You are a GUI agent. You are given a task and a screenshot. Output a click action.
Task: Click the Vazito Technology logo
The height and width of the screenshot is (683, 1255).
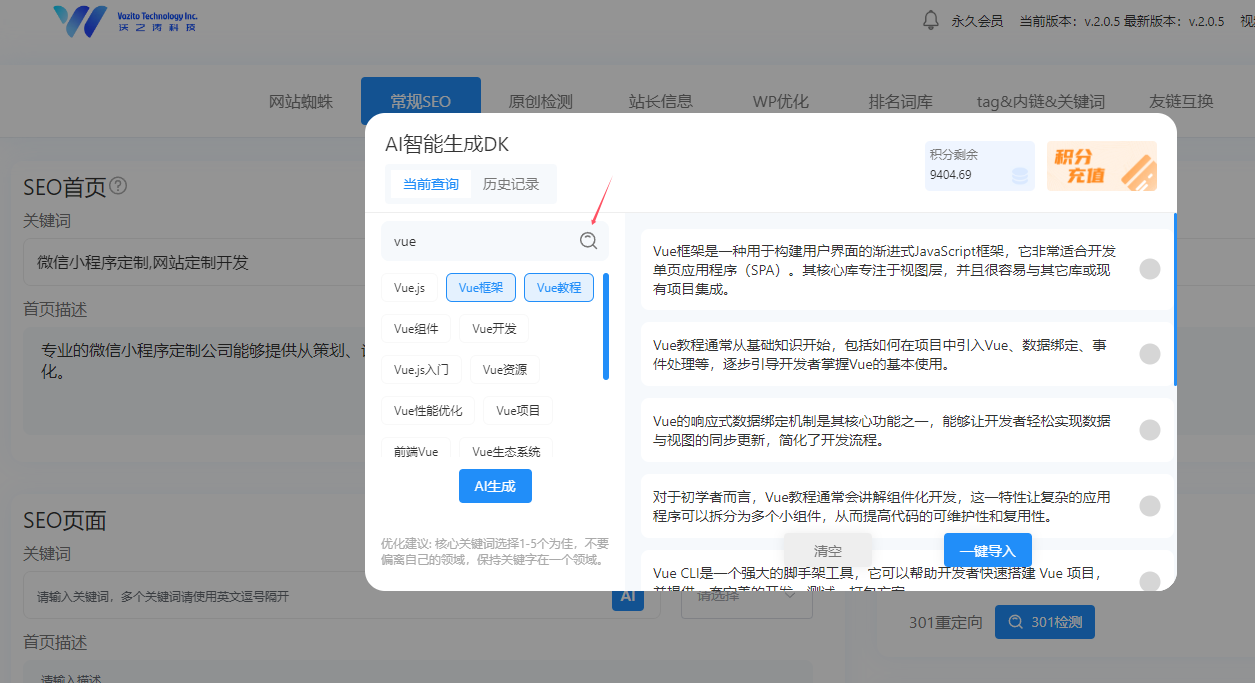point(125,20)
